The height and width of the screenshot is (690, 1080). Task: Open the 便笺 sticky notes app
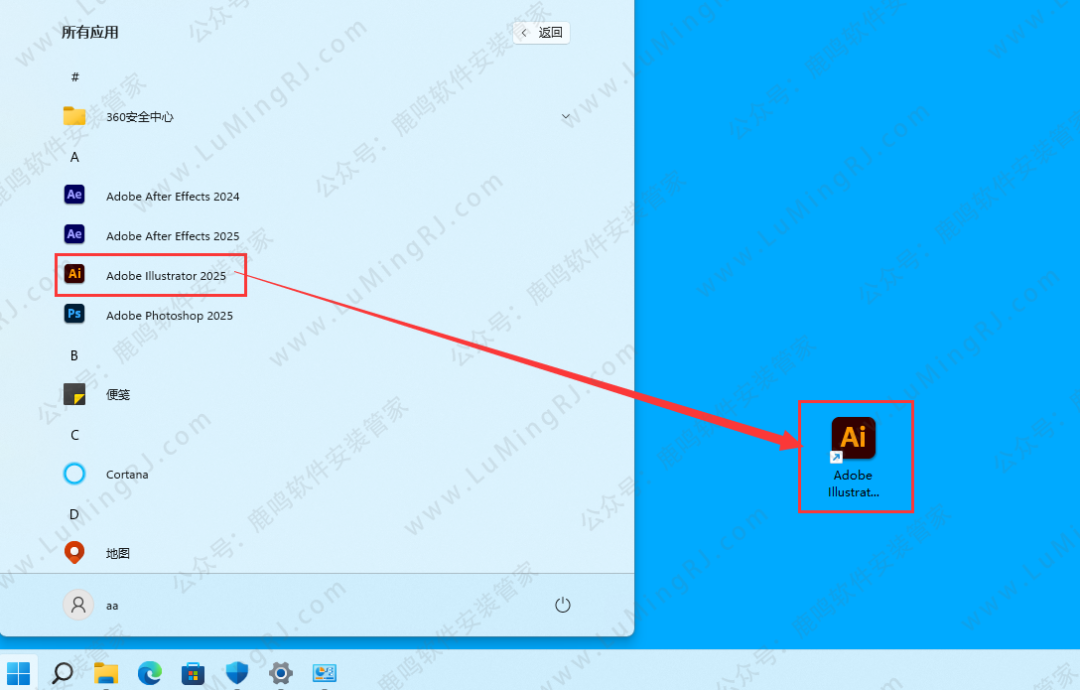[118, 394]
